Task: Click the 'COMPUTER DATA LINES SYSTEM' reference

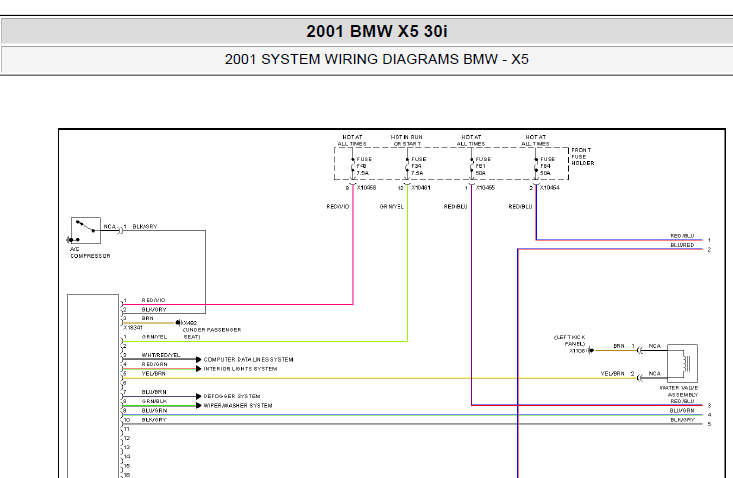Action: coord(249,360)
